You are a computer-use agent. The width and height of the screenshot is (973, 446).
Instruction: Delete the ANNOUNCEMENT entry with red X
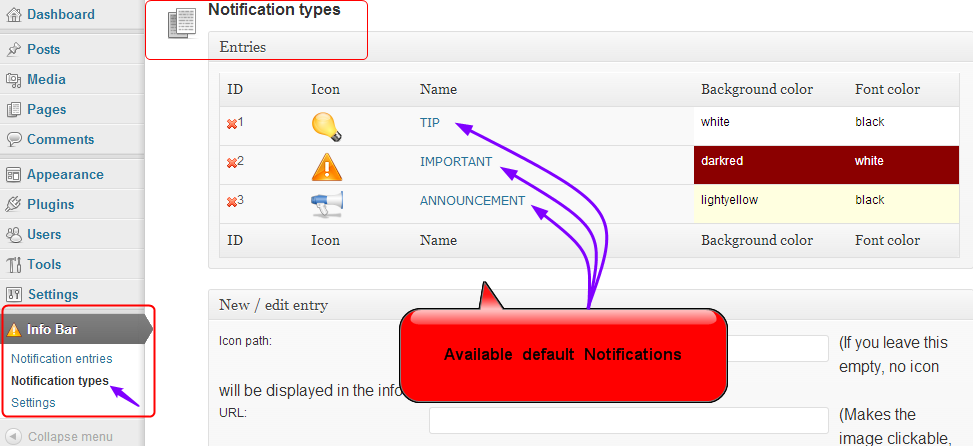232,202
